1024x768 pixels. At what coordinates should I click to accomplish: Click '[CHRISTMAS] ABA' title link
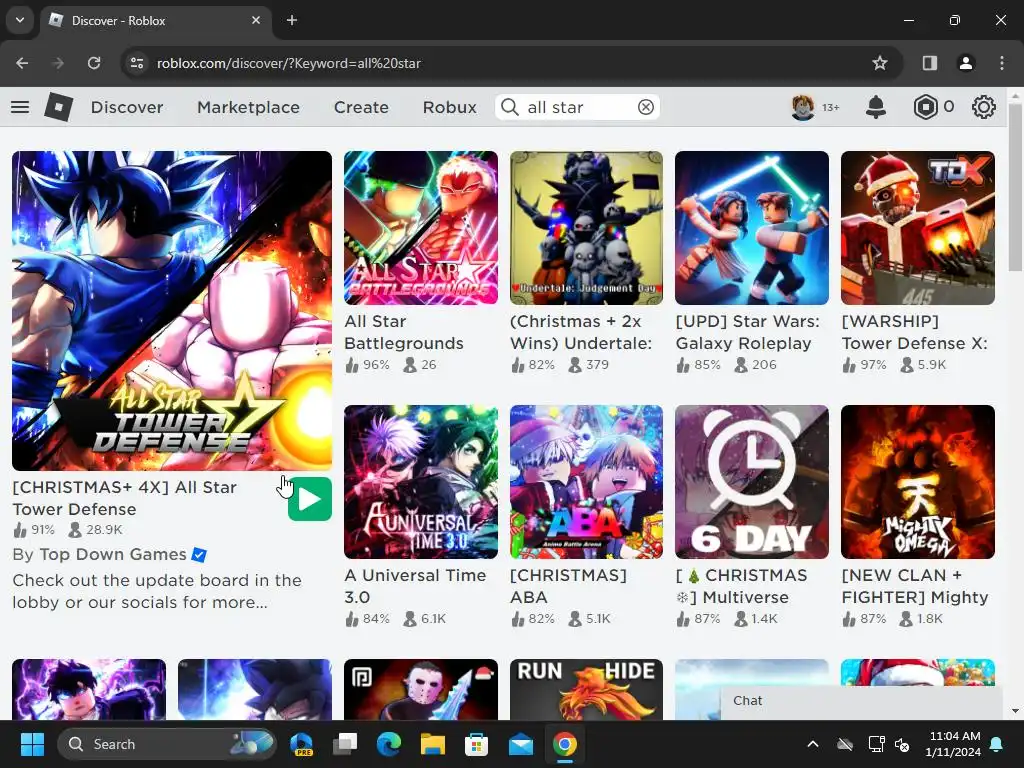(x=568, y=586)
